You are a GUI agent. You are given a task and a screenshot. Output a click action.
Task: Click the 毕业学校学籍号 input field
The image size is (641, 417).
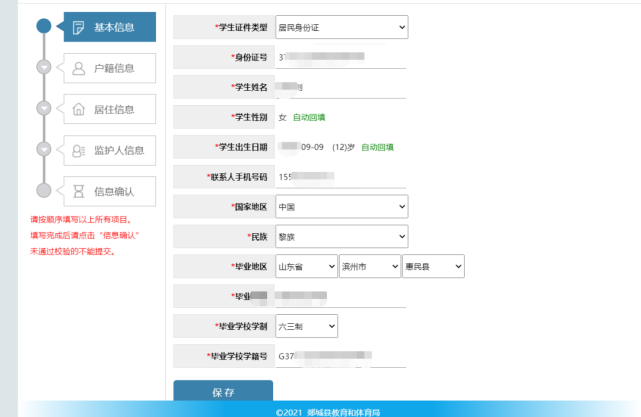point(341,356)
